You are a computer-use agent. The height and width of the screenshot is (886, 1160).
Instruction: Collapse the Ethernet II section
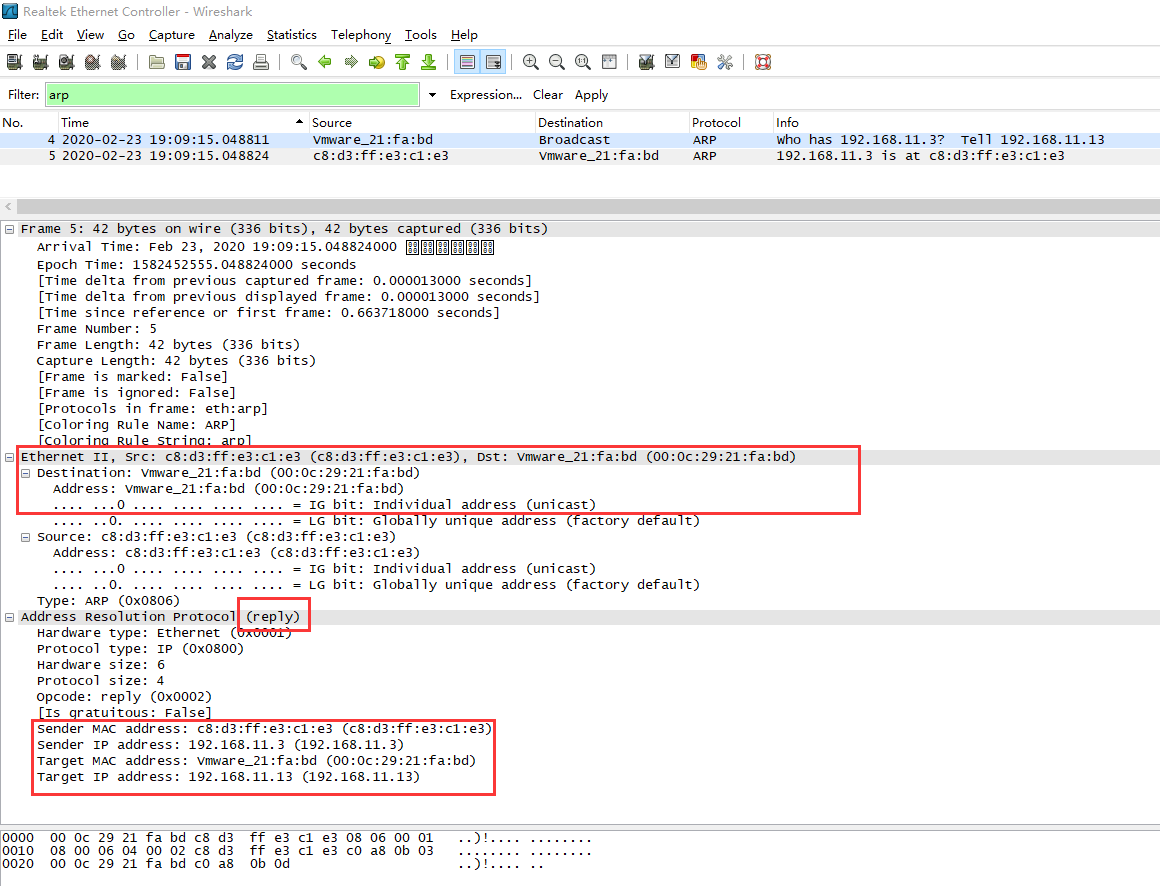[8, 456]
